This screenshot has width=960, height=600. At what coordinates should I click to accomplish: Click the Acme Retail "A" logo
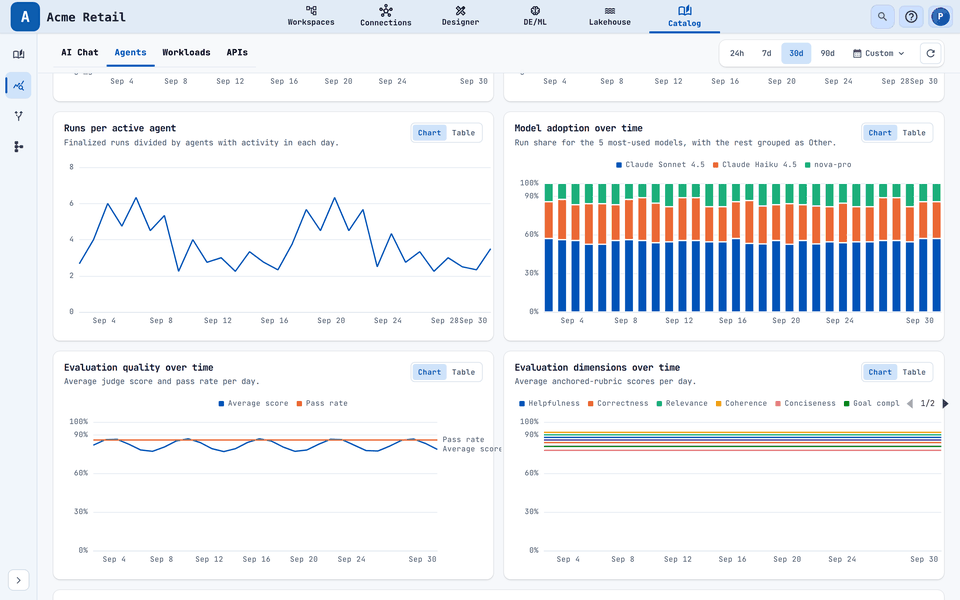point(25,17)
